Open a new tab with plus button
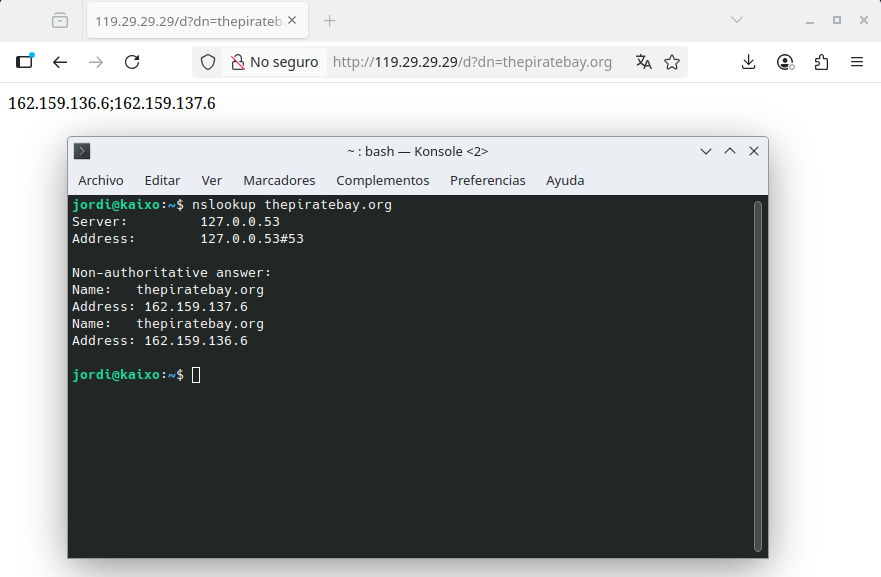The image size is (881, 577). coord(330,20)
